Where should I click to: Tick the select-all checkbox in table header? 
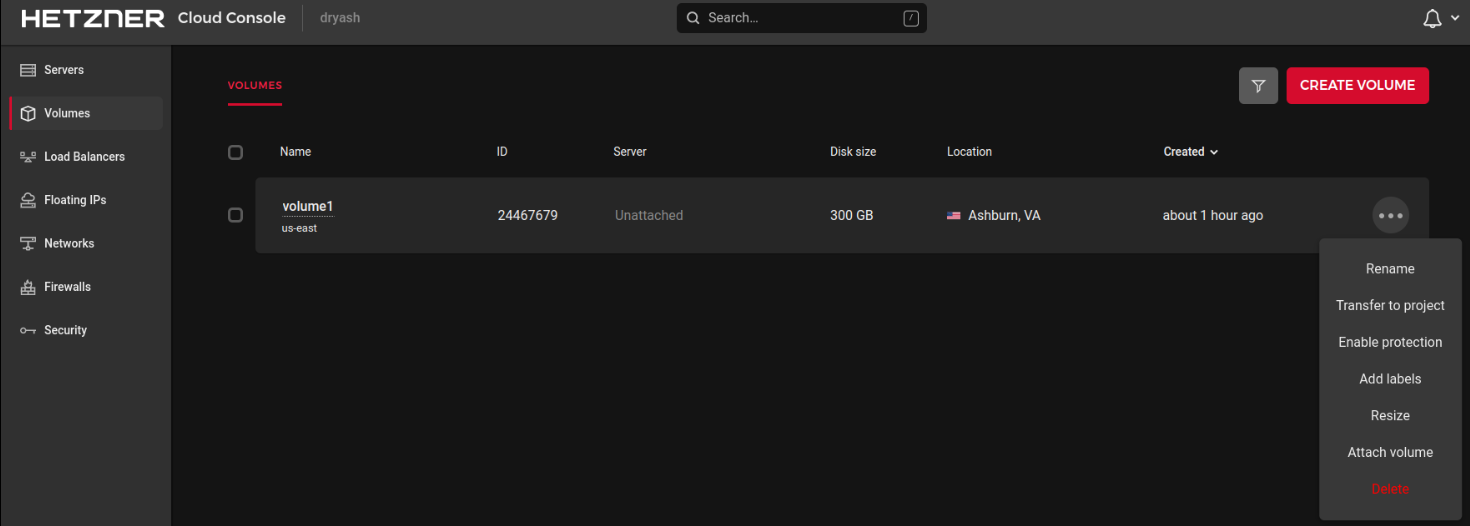click(x=235, y=152)
